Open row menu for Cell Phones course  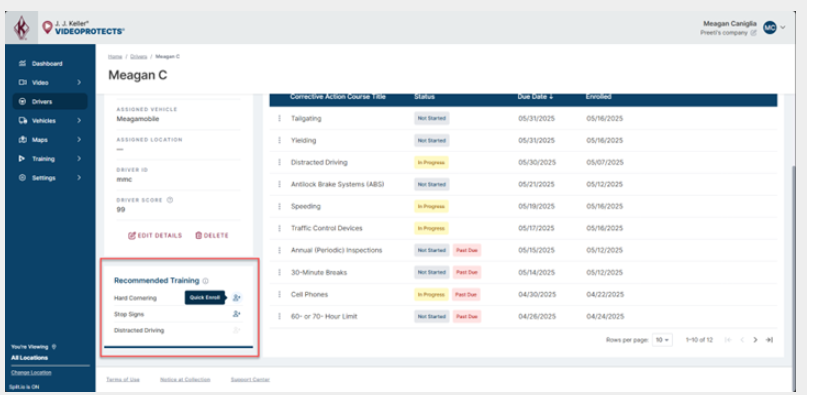click(x=279, y=294)
